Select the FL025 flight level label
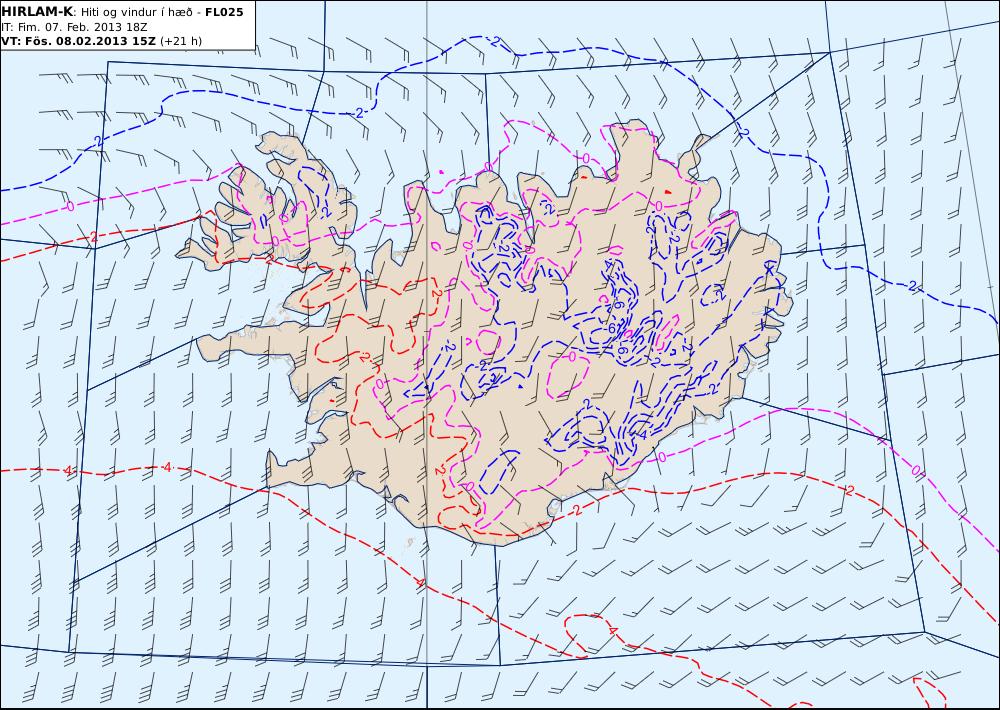 [x=224, y=12]
